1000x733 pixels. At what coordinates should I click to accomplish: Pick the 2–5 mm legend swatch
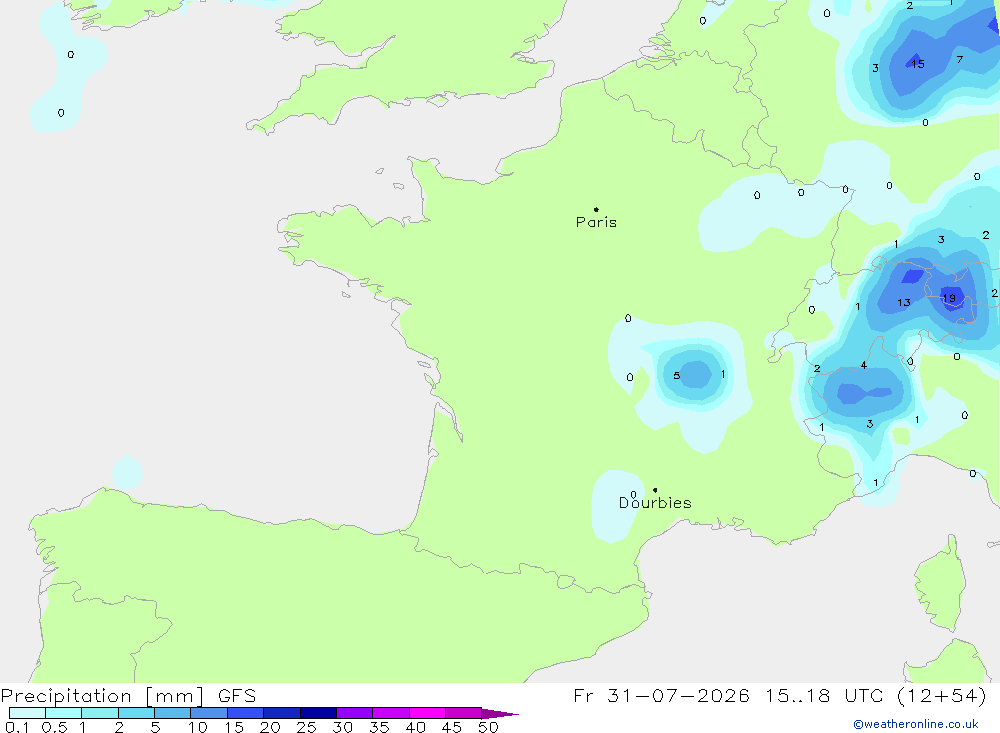[136, 713]
